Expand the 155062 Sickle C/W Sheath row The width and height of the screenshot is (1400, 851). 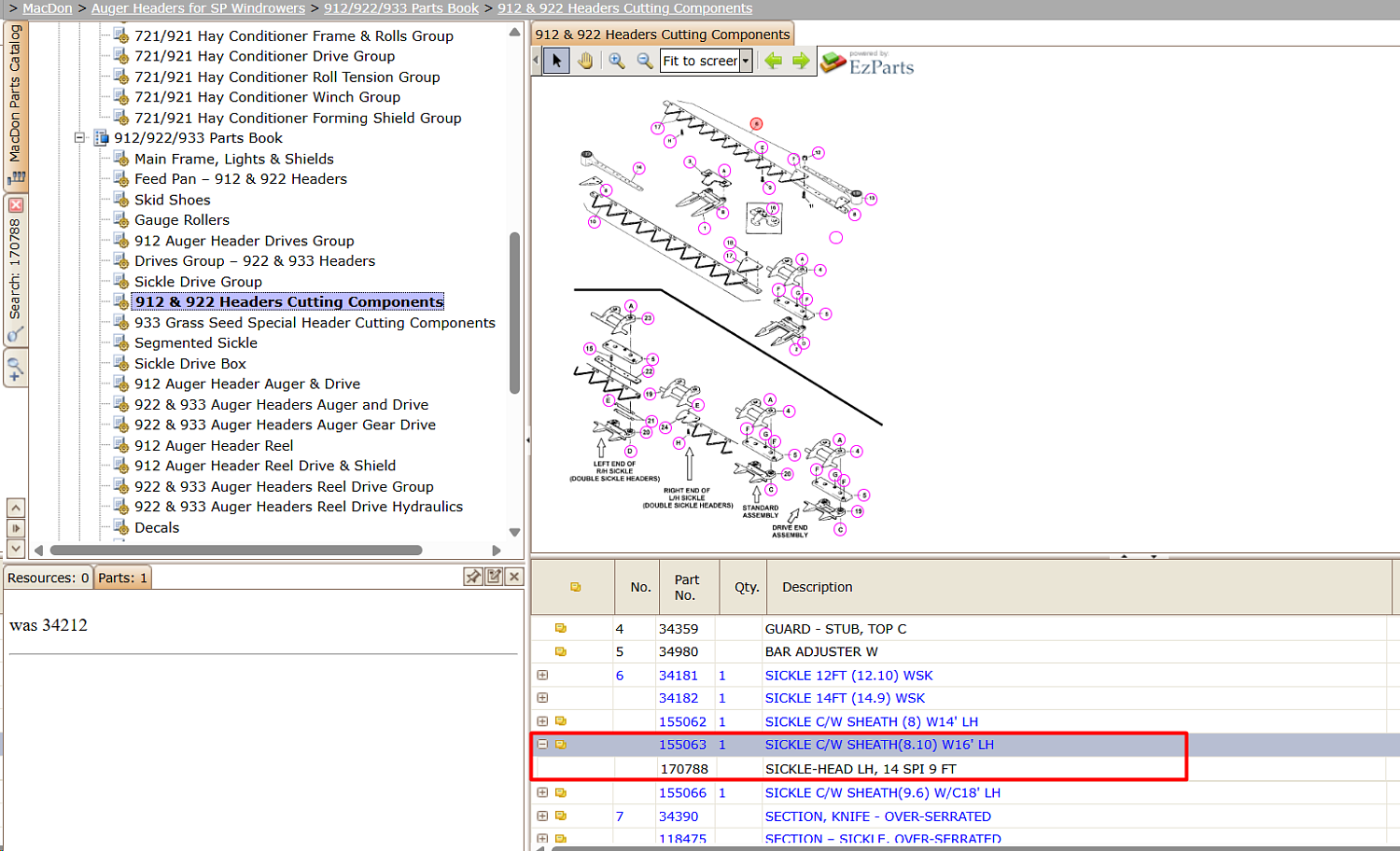[x=542, y=721]
